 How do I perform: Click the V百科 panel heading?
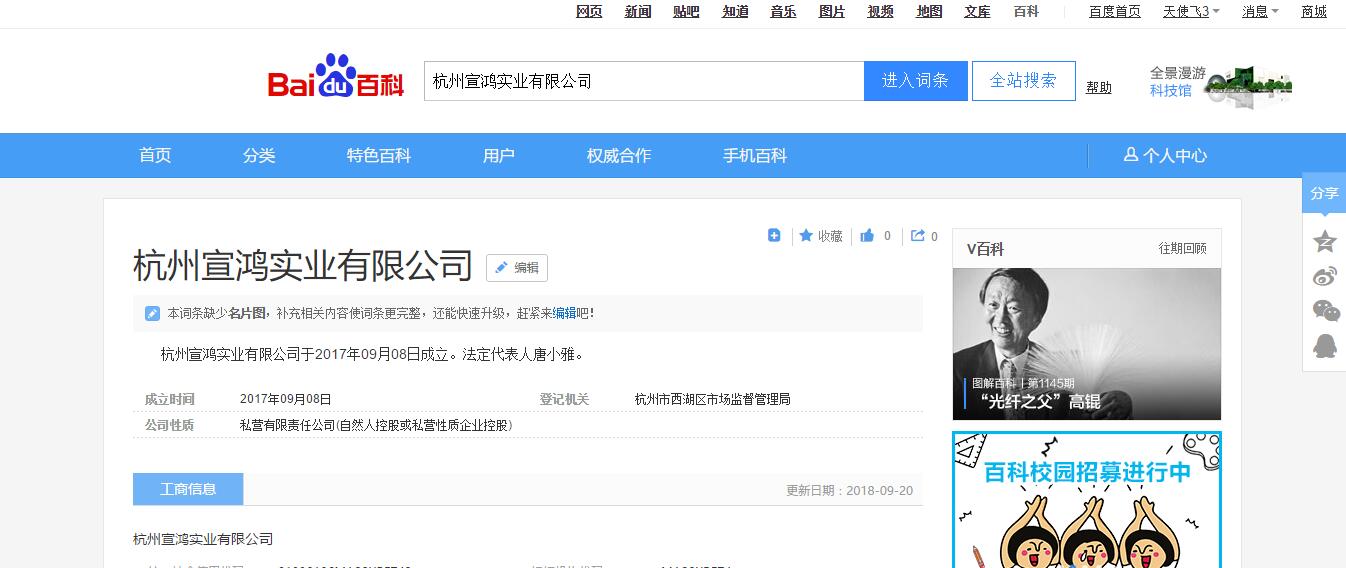[x=985, y=249]
